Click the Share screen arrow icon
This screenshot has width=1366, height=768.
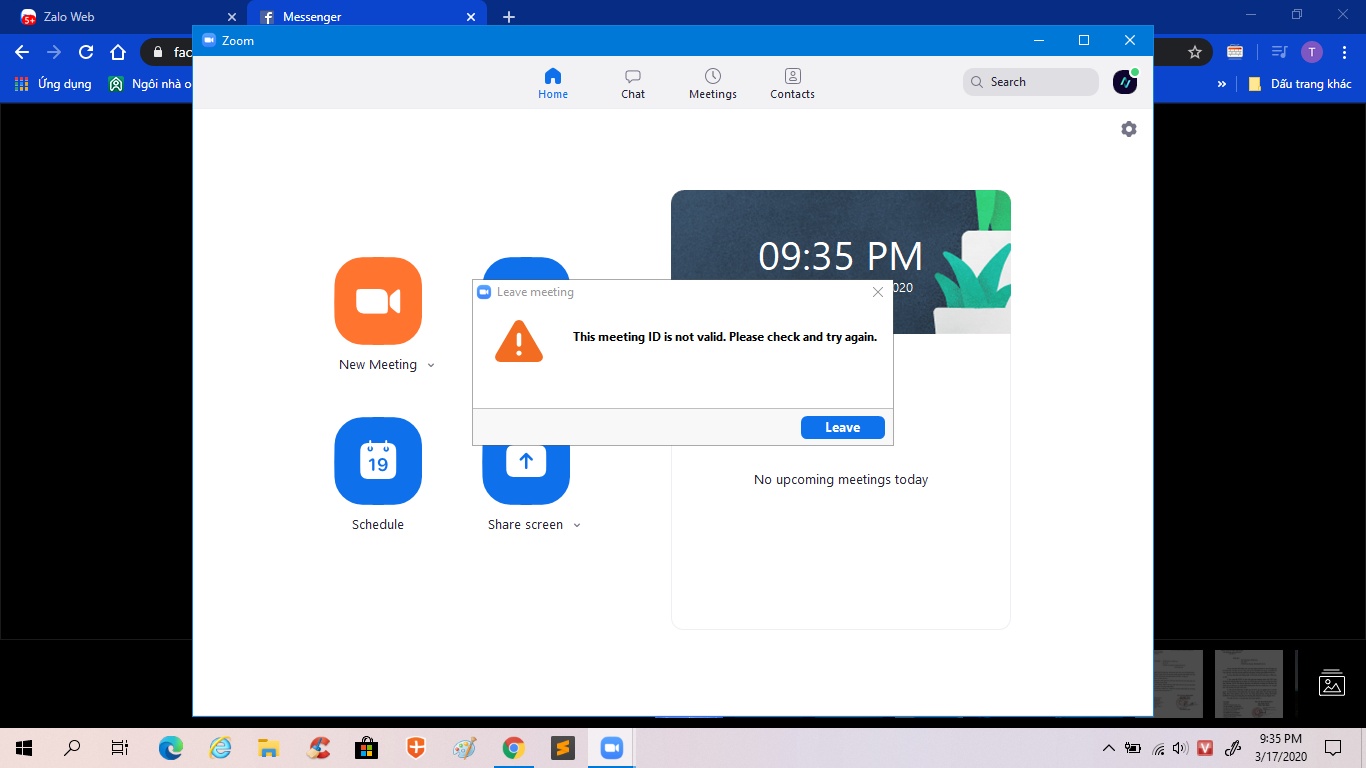pyautogui.click(x=526, y=461)
